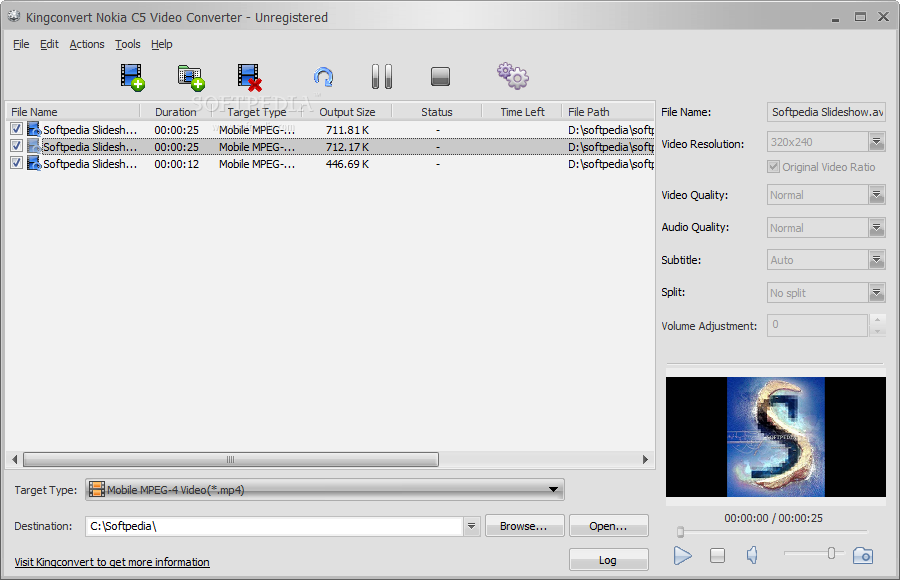Click the File Name column header
900x580 pixels.
(73, 112)
